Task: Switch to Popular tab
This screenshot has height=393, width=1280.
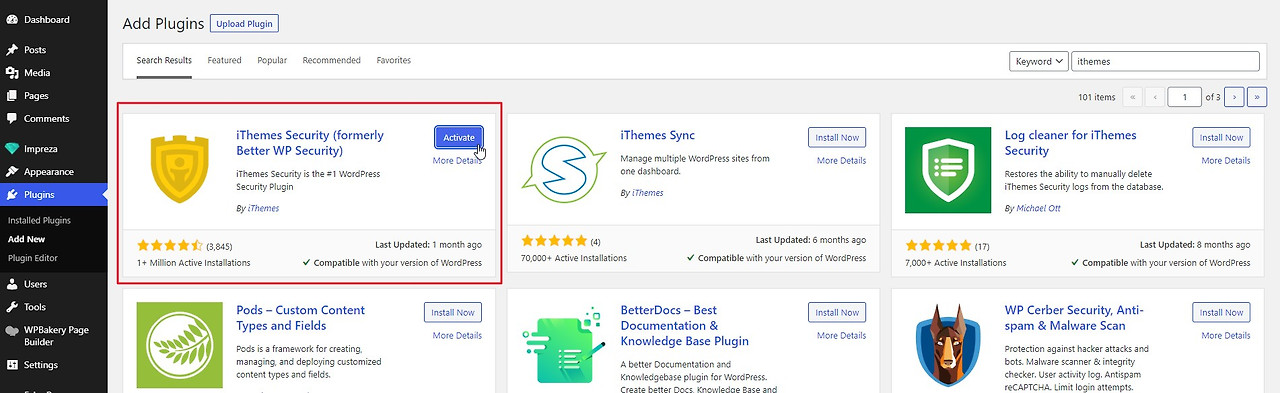Action: click(x=272, y=60)
